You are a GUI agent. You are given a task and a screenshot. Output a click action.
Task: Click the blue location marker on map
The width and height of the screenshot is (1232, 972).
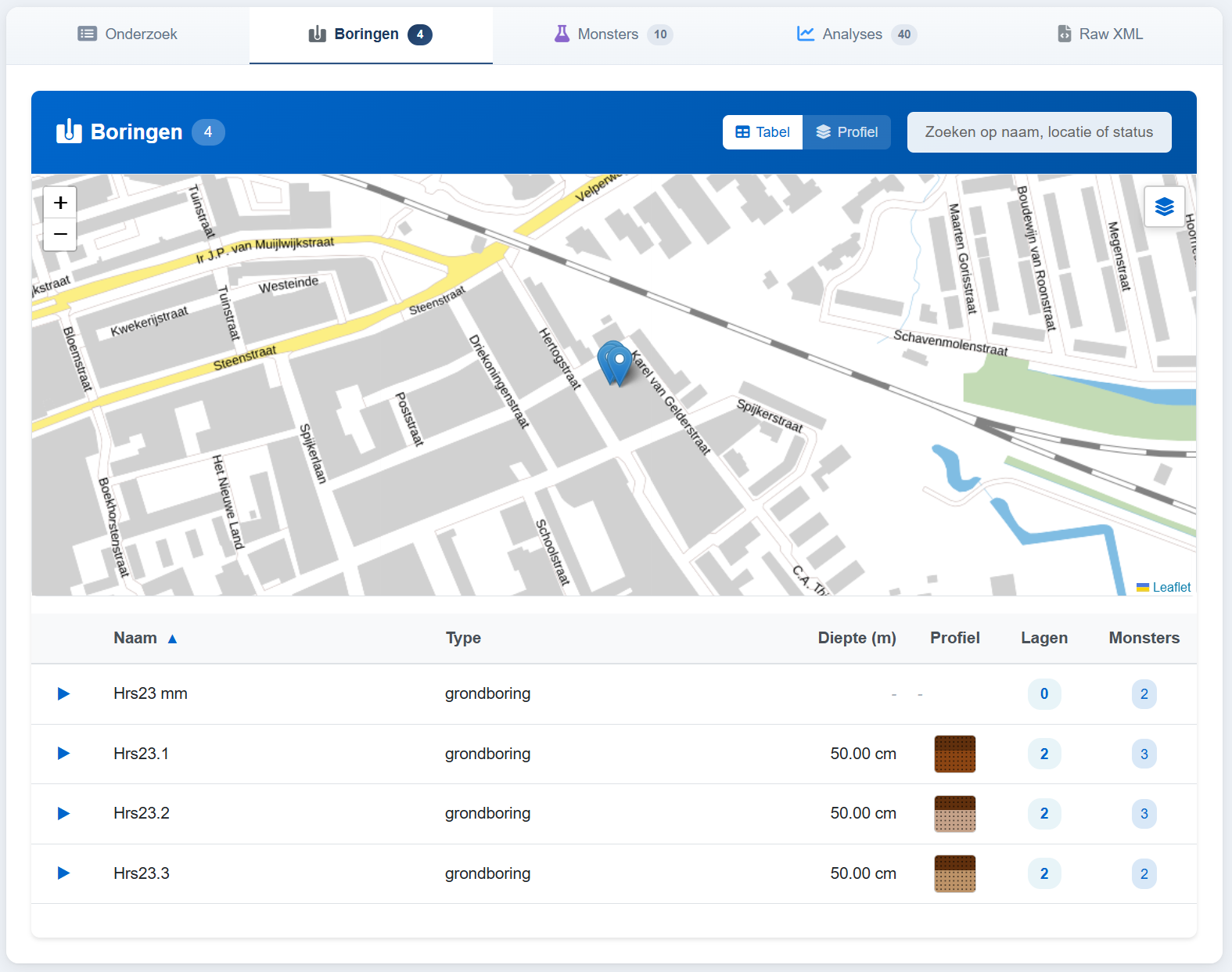[x=618, y=363]
